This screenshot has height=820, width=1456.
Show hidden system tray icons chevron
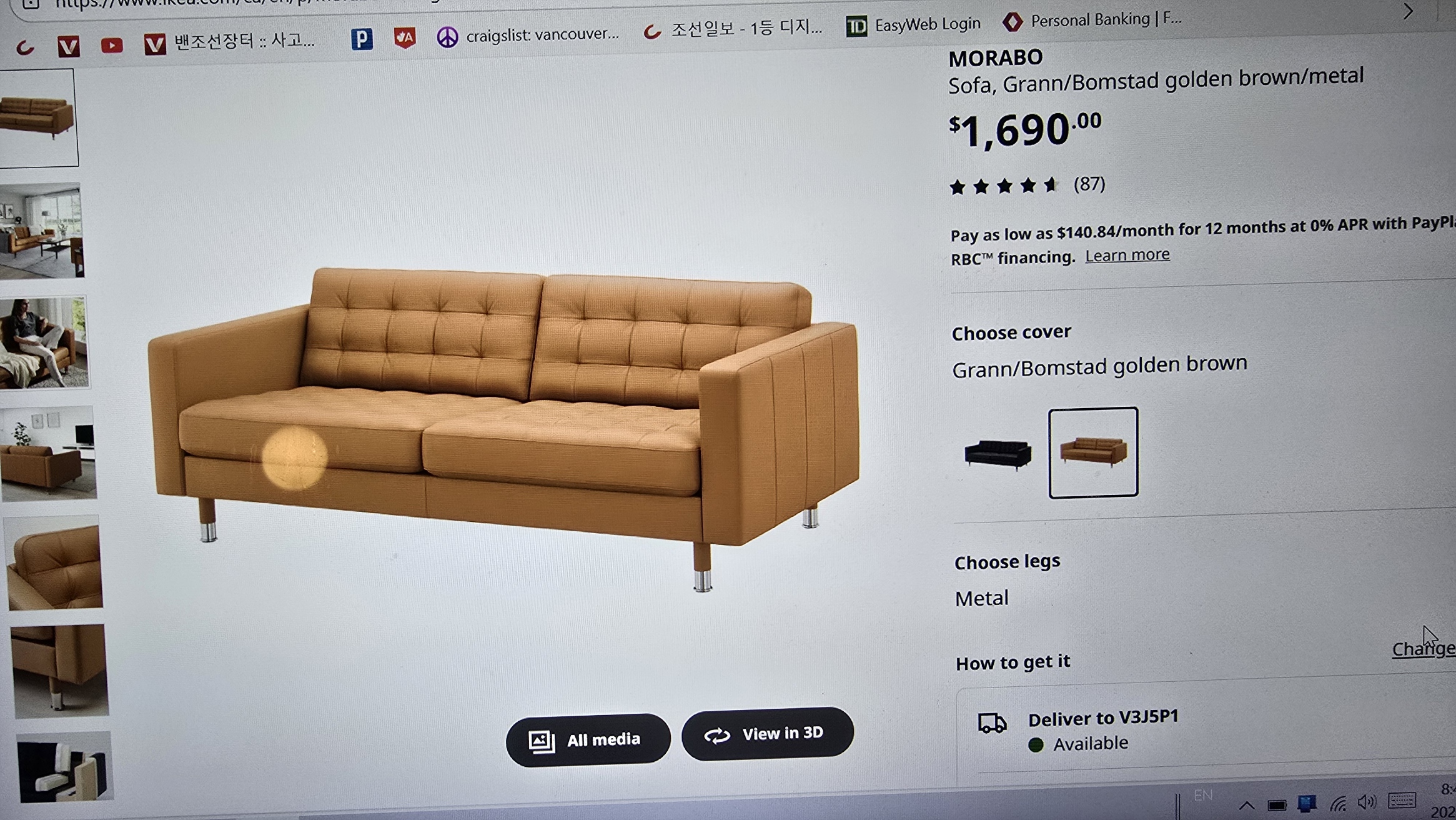(x=1246, y=805)
